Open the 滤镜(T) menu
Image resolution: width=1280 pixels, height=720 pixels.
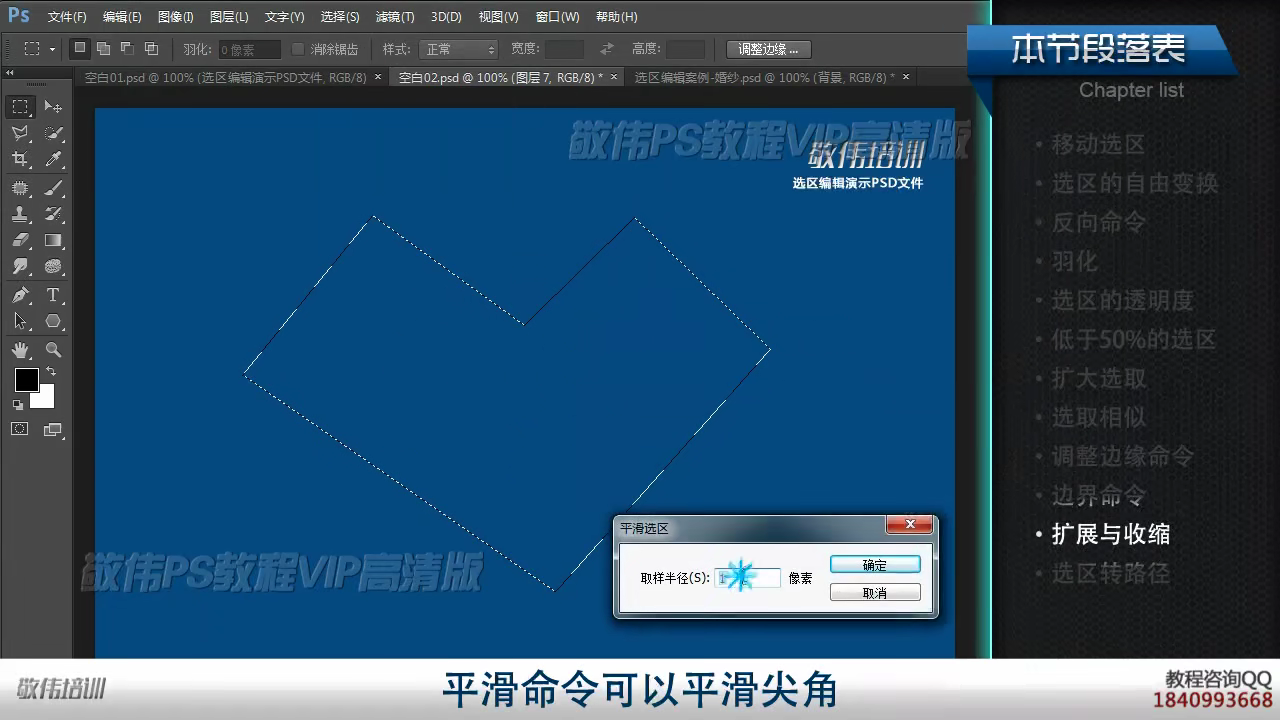[x=395, y=17]
